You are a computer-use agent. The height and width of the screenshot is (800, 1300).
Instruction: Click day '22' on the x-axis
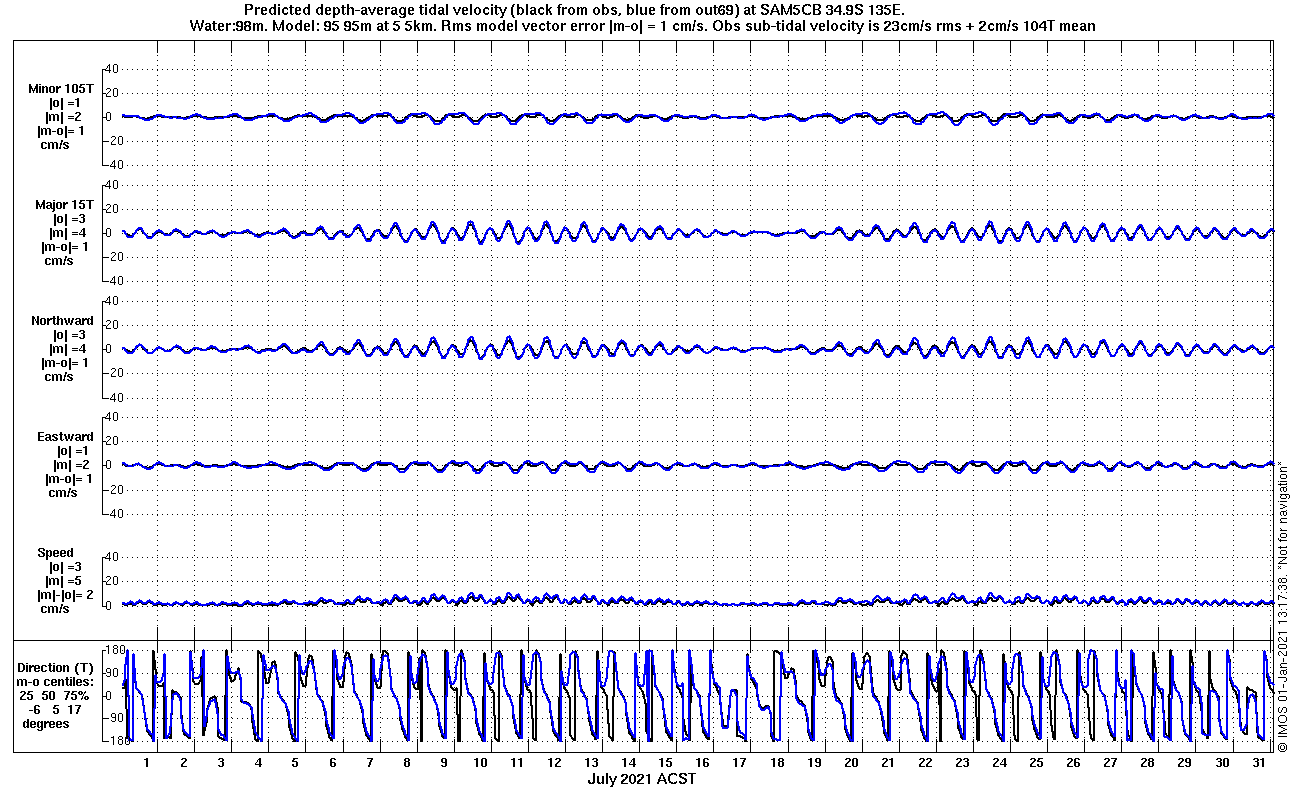[x=924, y=763]
